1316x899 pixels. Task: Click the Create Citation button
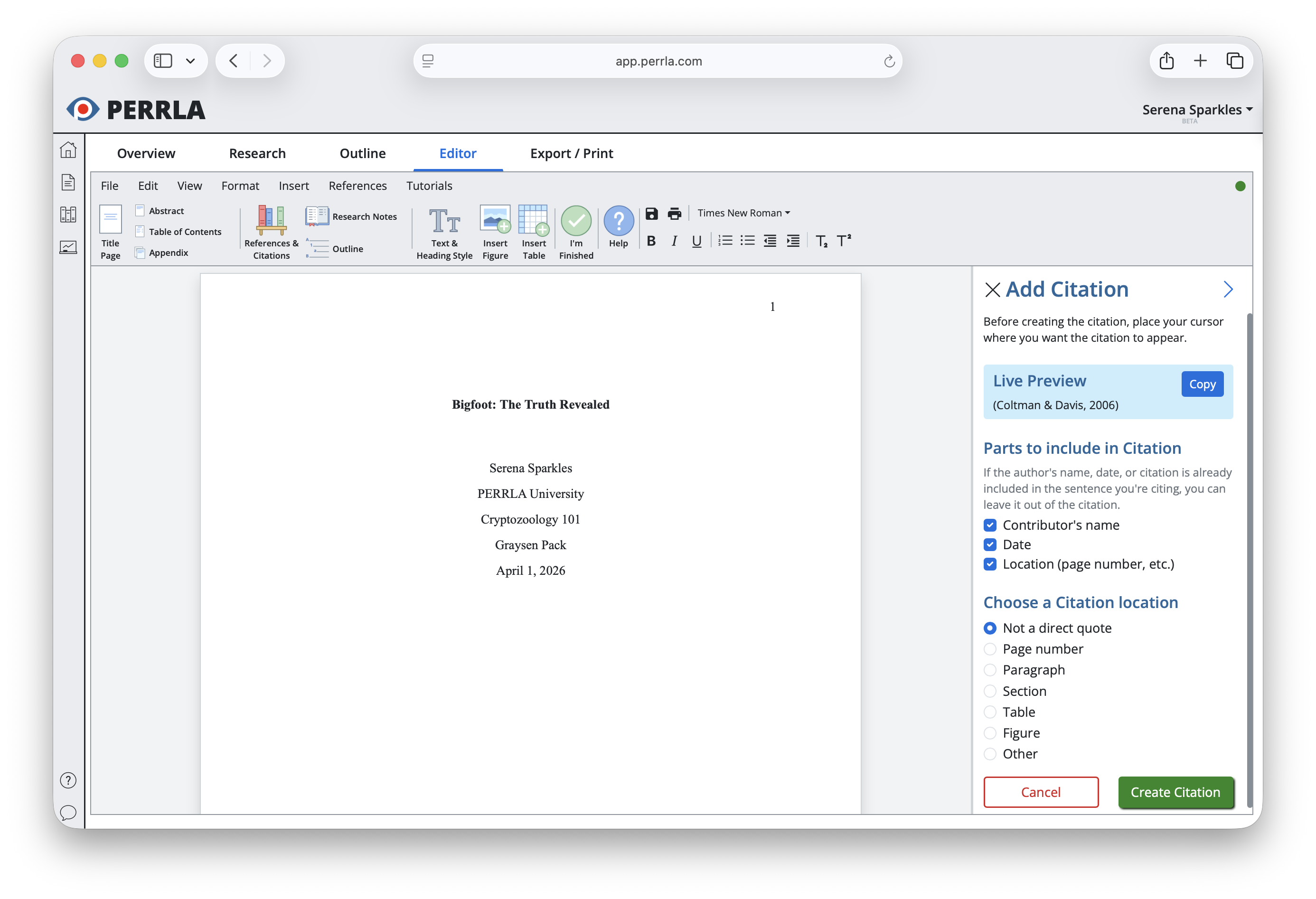(1175, 793)
